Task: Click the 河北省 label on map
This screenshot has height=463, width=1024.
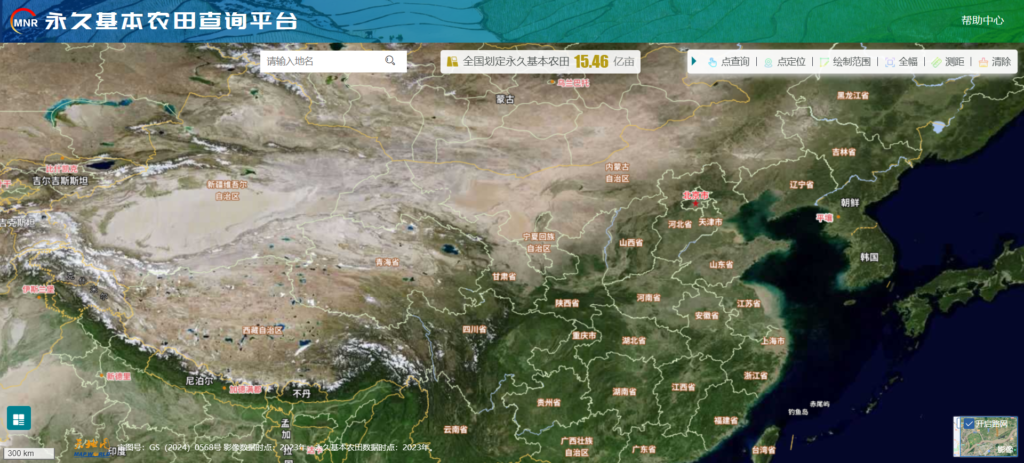Action: [x=680, y=224]
